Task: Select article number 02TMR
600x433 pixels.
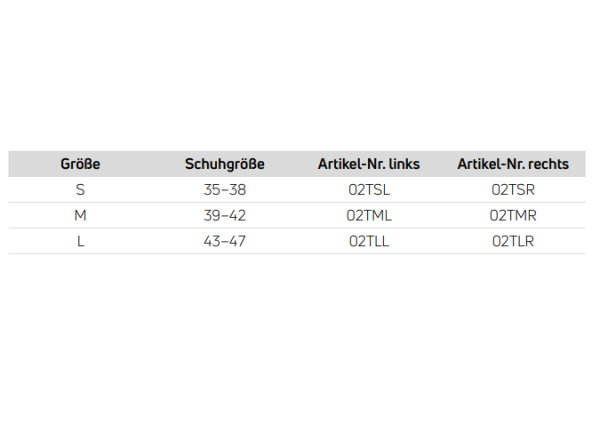Action: [513, 215]
